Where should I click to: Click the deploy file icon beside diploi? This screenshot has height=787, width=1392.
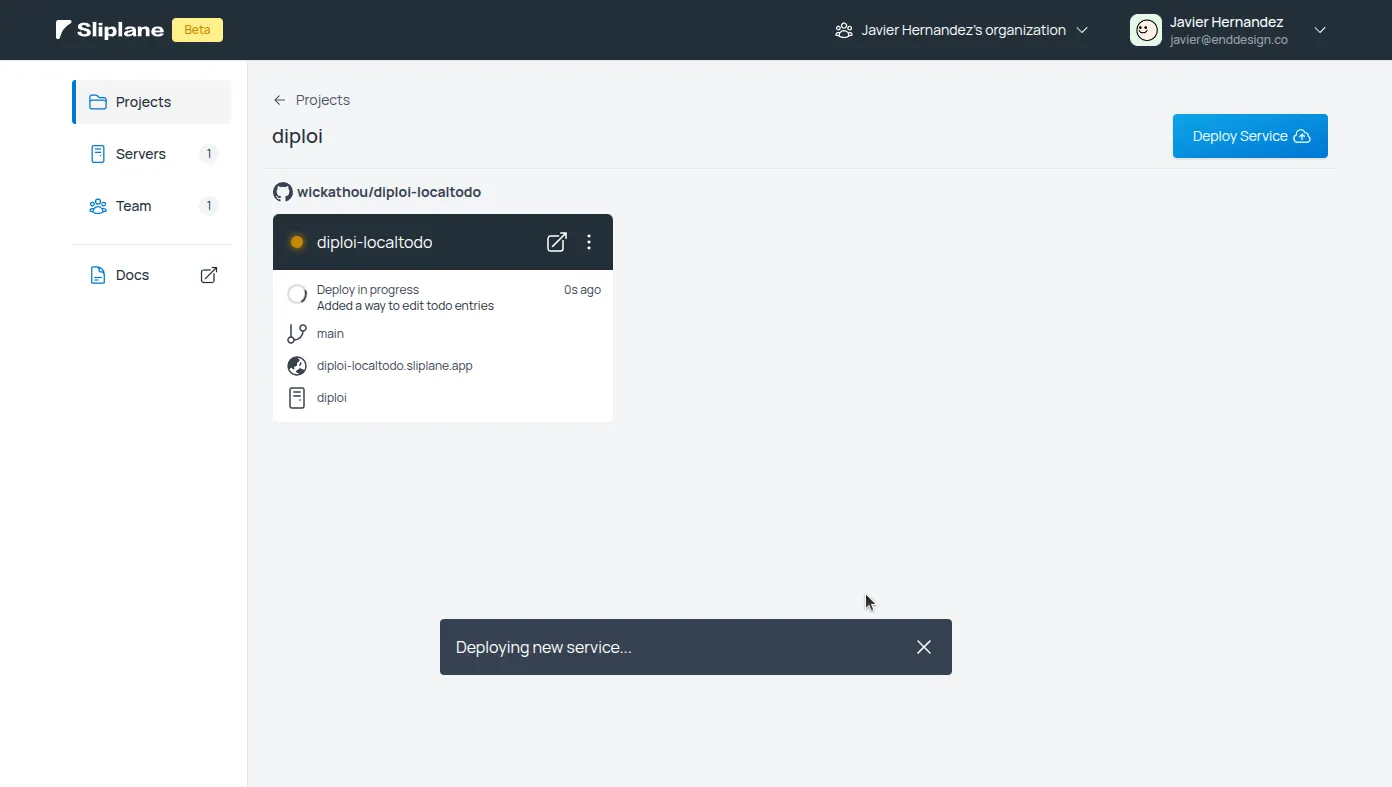(x=297, y=397)
